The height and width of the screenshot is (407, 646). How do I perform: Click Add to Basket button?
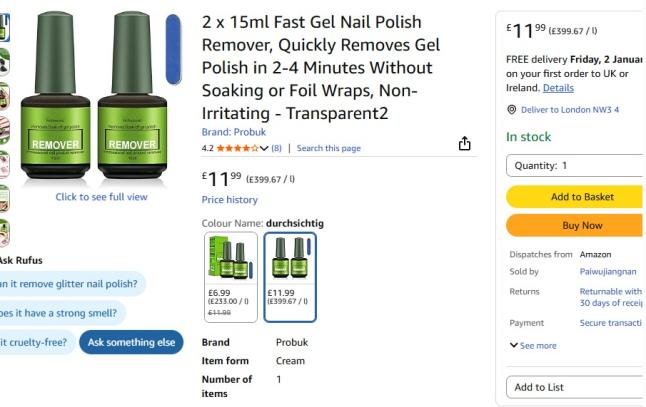coord(575,196)
